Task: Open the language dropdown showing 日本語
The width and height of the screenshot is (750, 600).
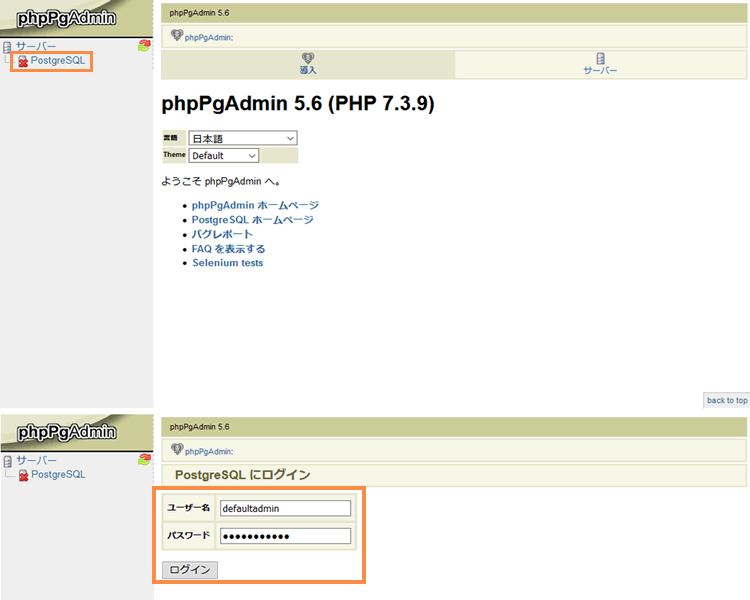Action: 243,138
